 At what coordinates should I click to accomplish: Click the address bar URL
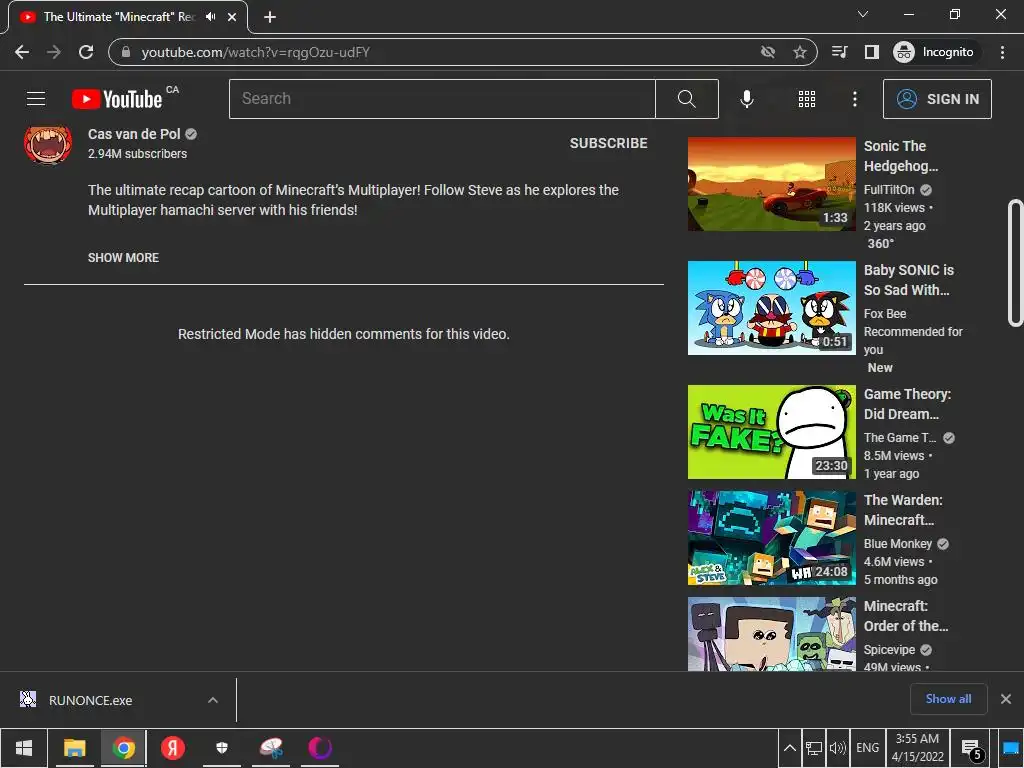pos(255,52)
